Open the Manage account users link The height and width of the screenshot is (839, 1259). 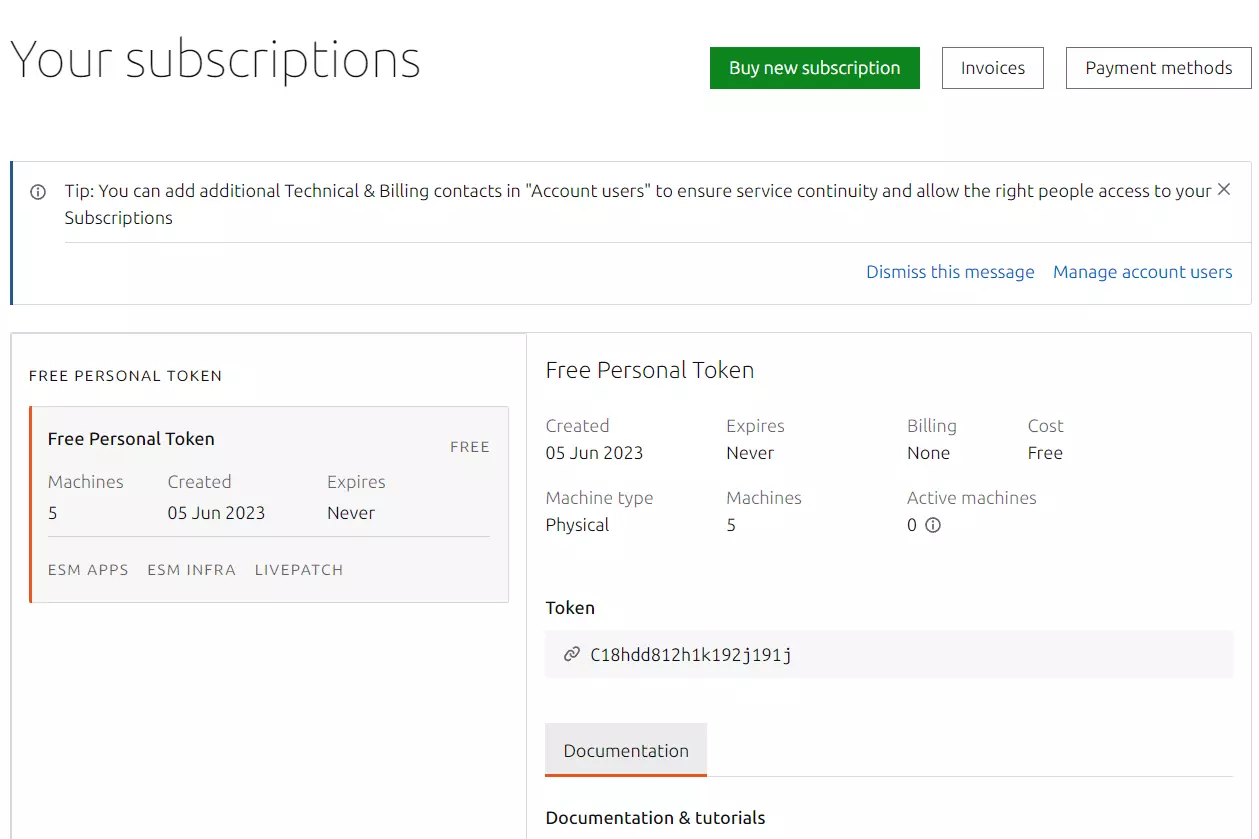tap(1142, 272)
